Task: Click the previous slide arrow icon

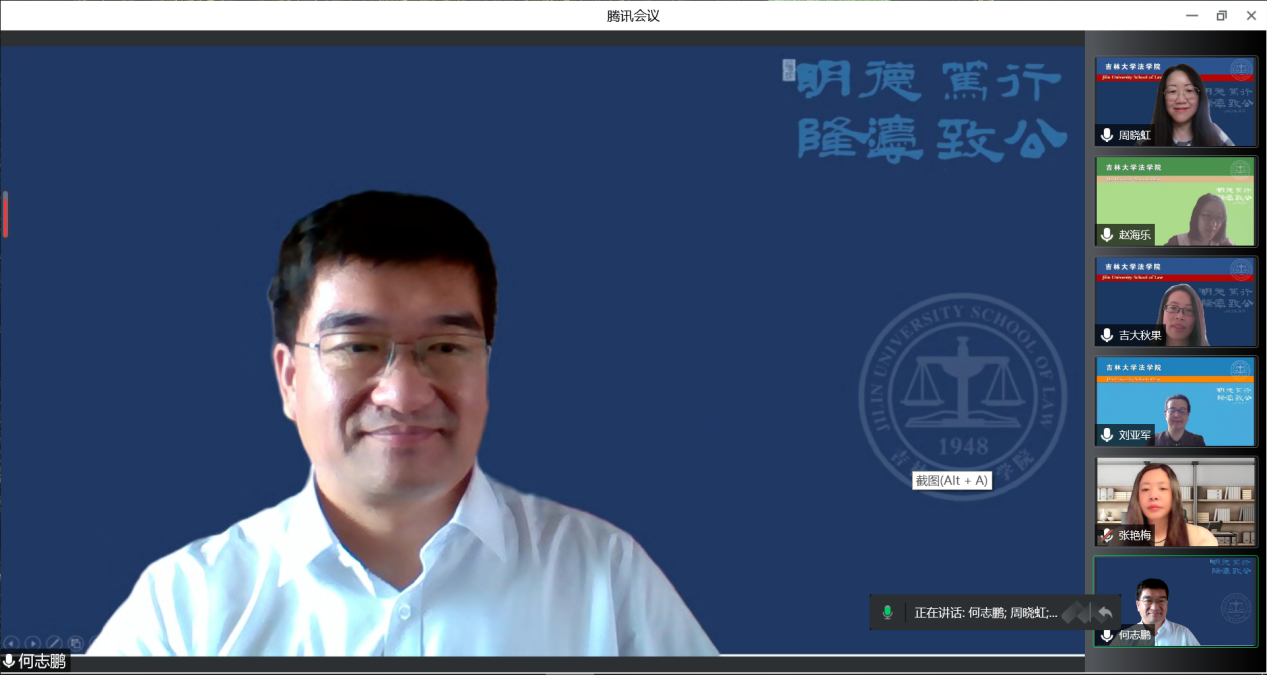Action: [x=11, y=643]
